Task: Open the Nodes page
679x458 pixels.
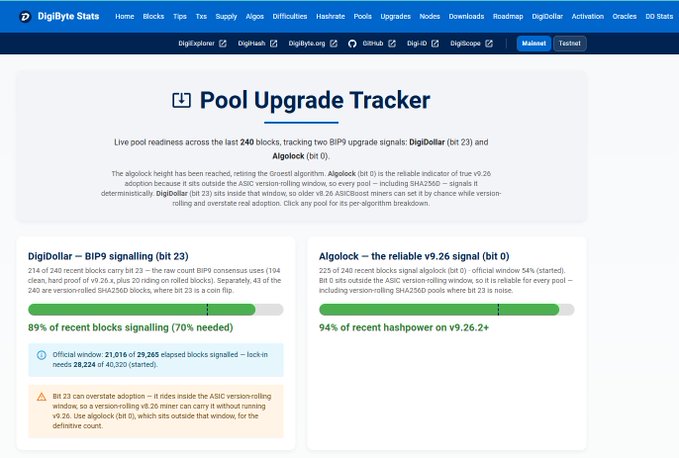Action: click(x=430, y=16)
